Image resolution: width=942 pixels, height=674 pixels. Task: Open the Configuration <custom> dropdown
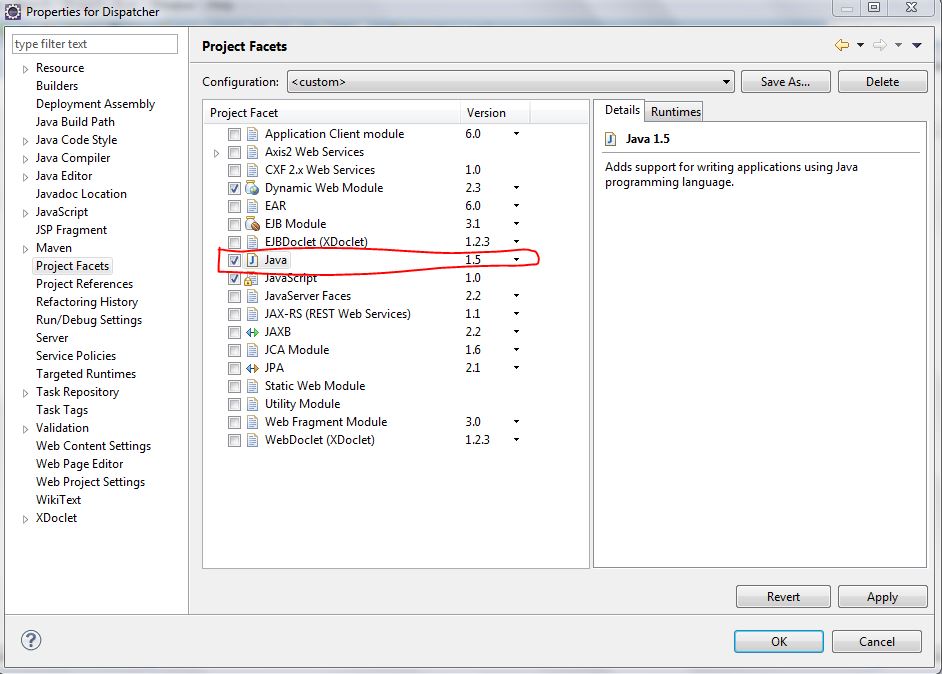[511, 82]
